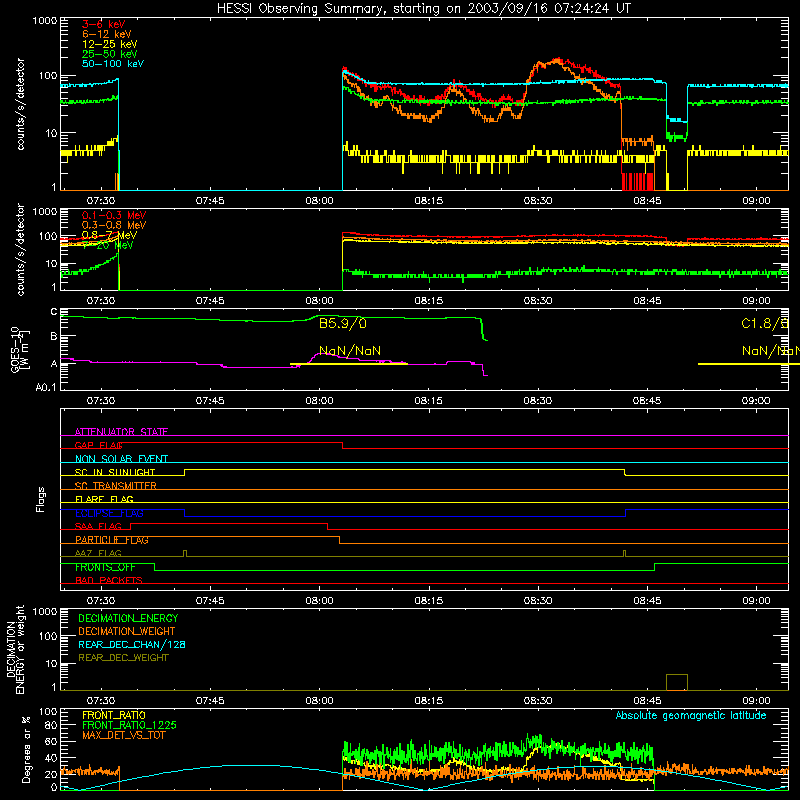
Task: Select the orange "6-12 keV" legend label
Action: pyautogui.click(x=107, y=34)
